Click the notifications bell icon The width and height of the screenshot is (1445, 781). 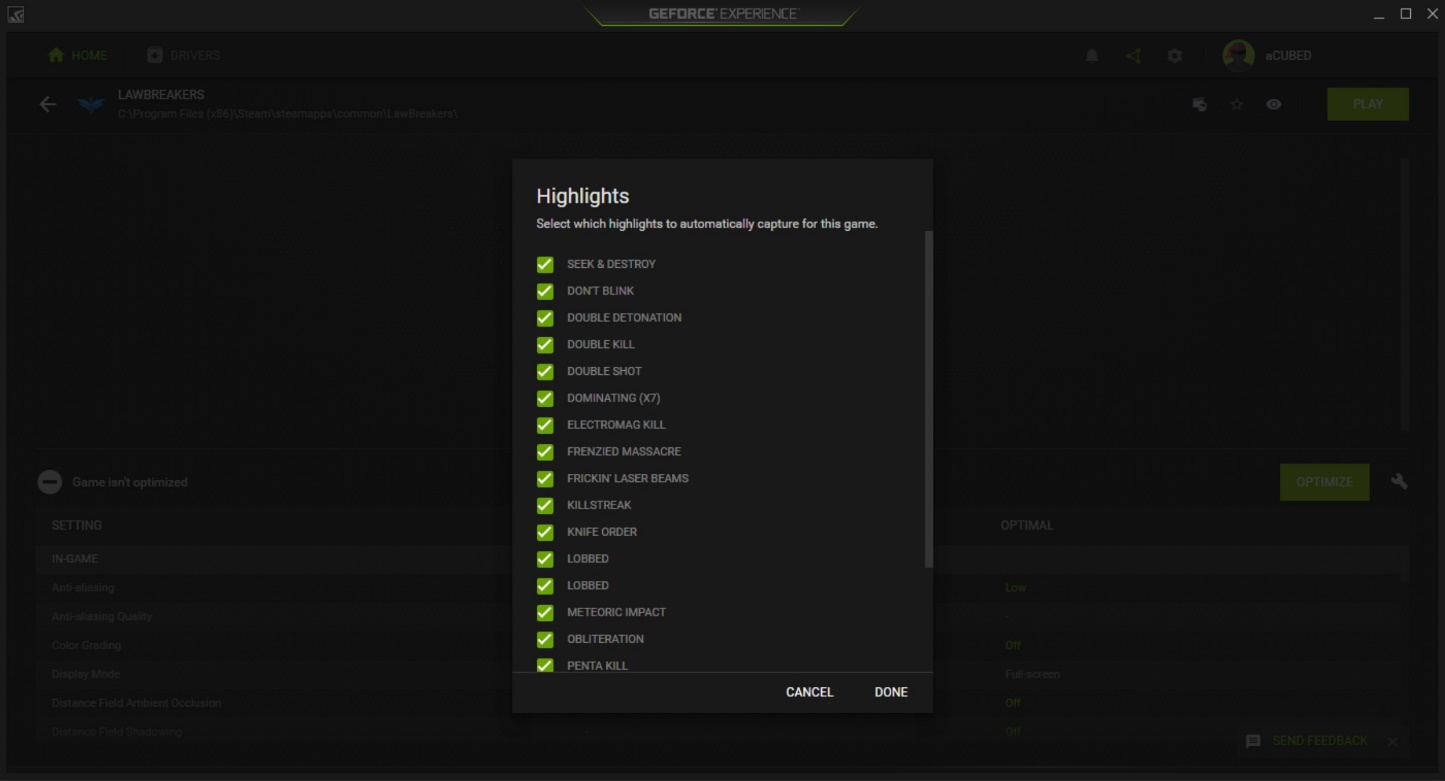click(1092, 55)
